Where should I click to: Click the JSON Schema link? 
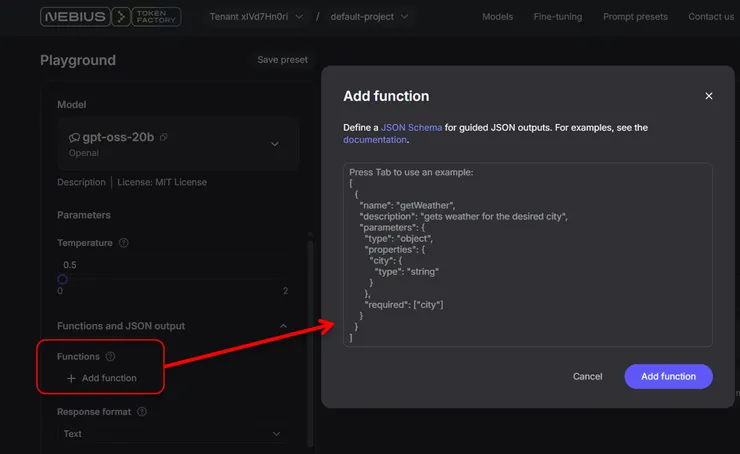click(x=411, y=128)
